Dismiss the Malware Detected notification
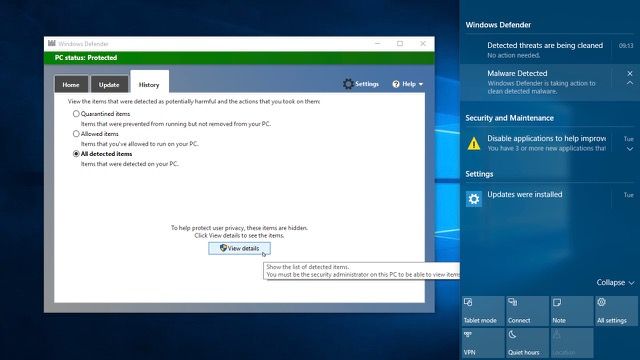The width and height of the screenshot is (640, 360). click(630, 73)
